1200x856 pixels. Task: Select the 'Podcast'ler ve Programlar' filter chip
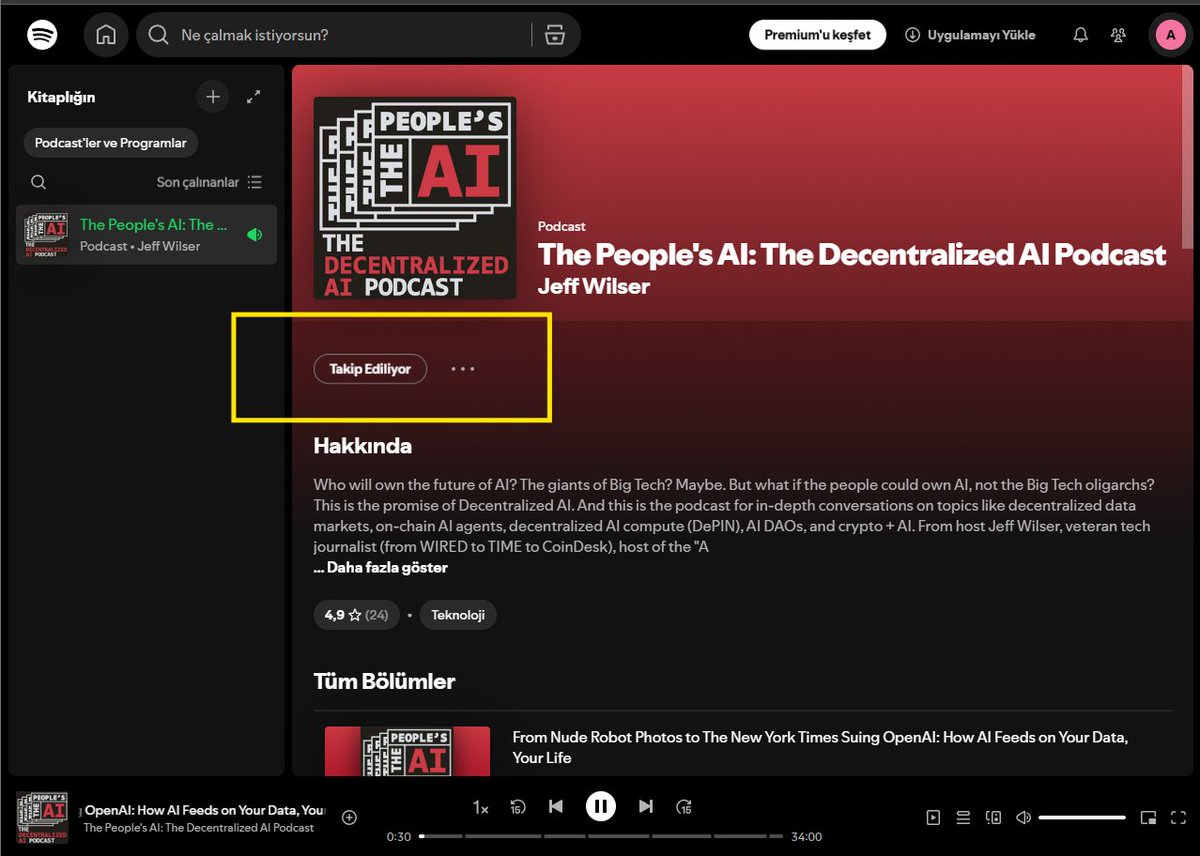(x=111, y=143)
